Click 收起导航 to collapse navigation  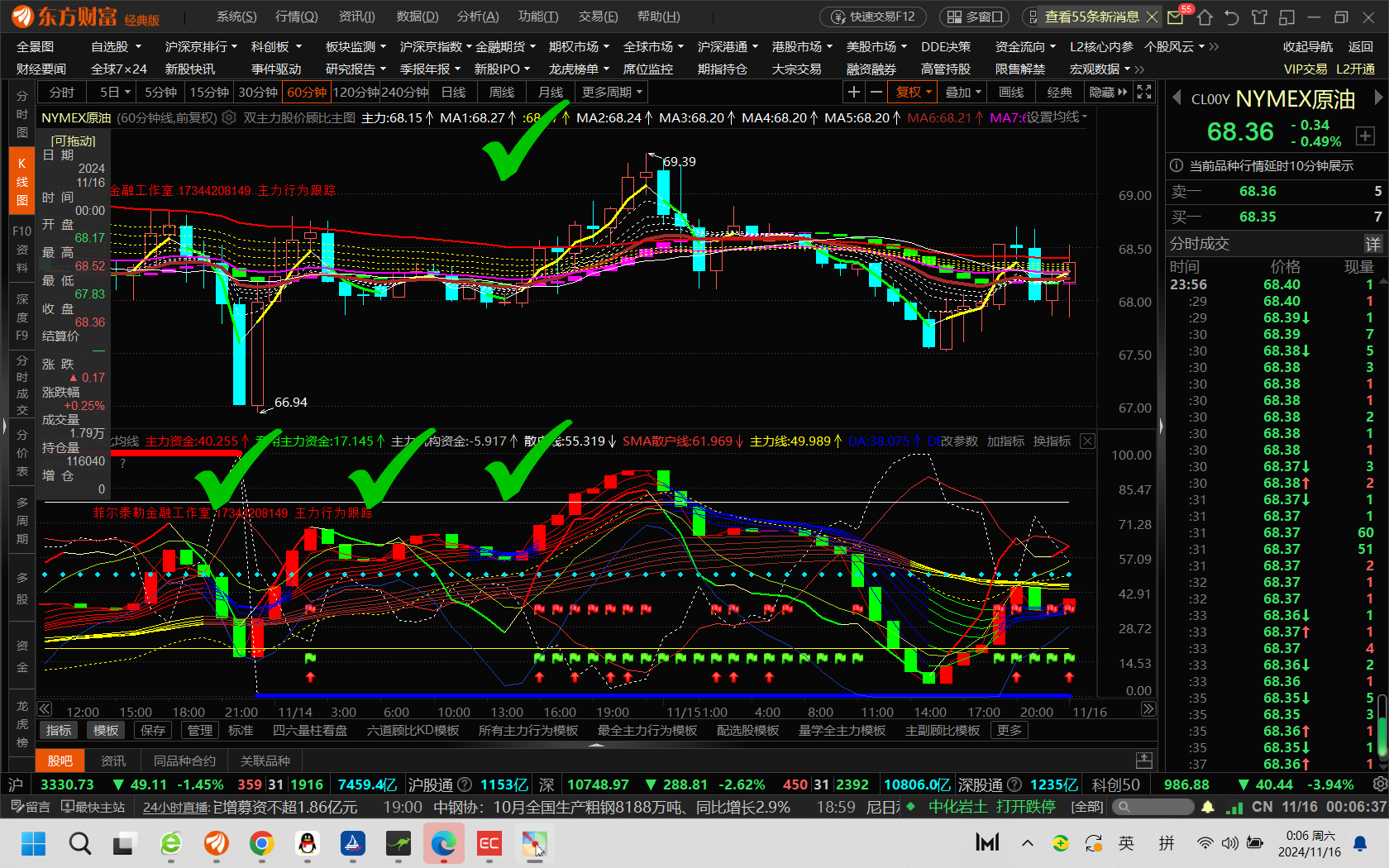(1307, 47)
